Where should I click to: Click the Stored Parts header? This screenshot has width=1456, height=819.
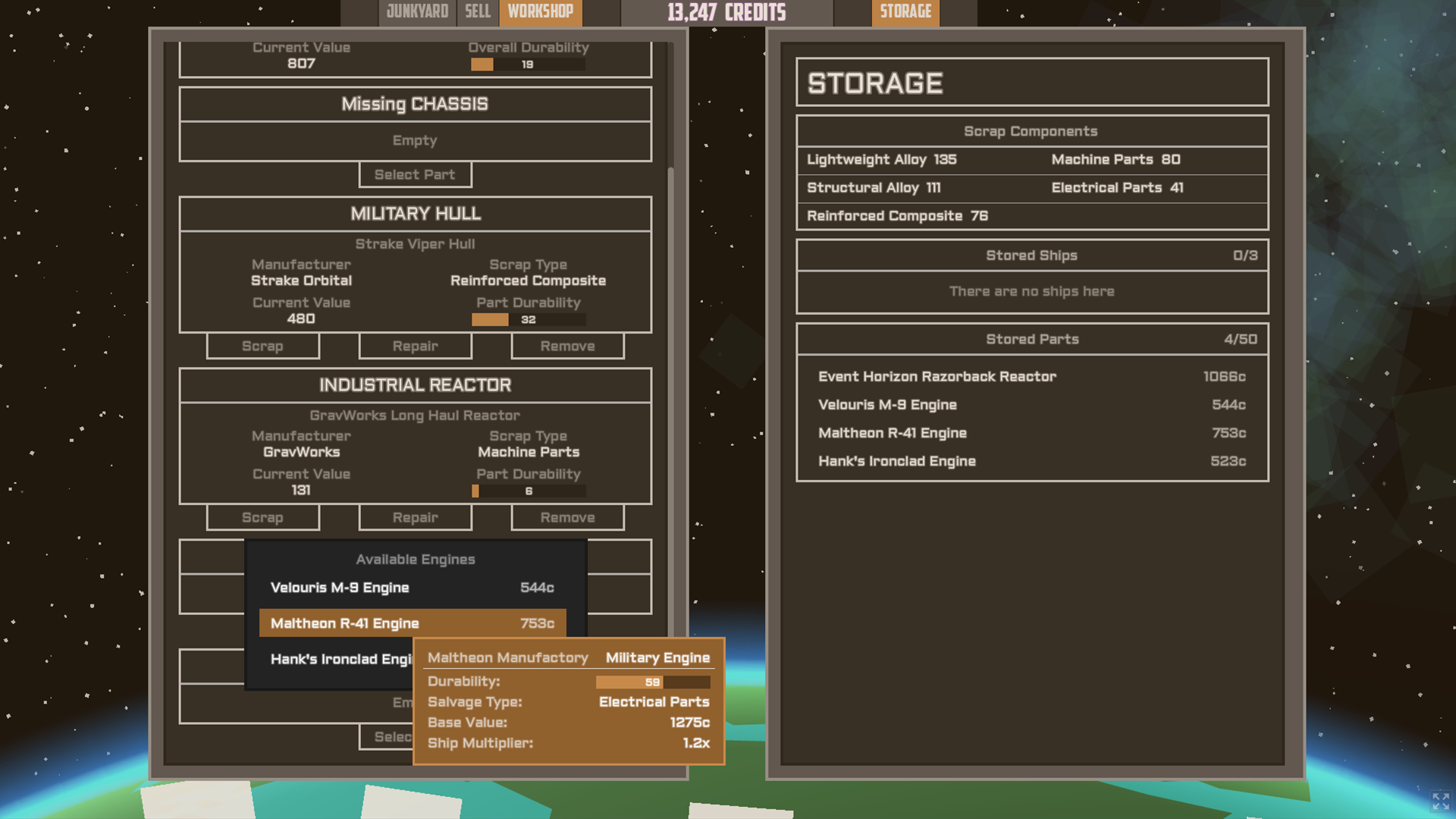1032,340
